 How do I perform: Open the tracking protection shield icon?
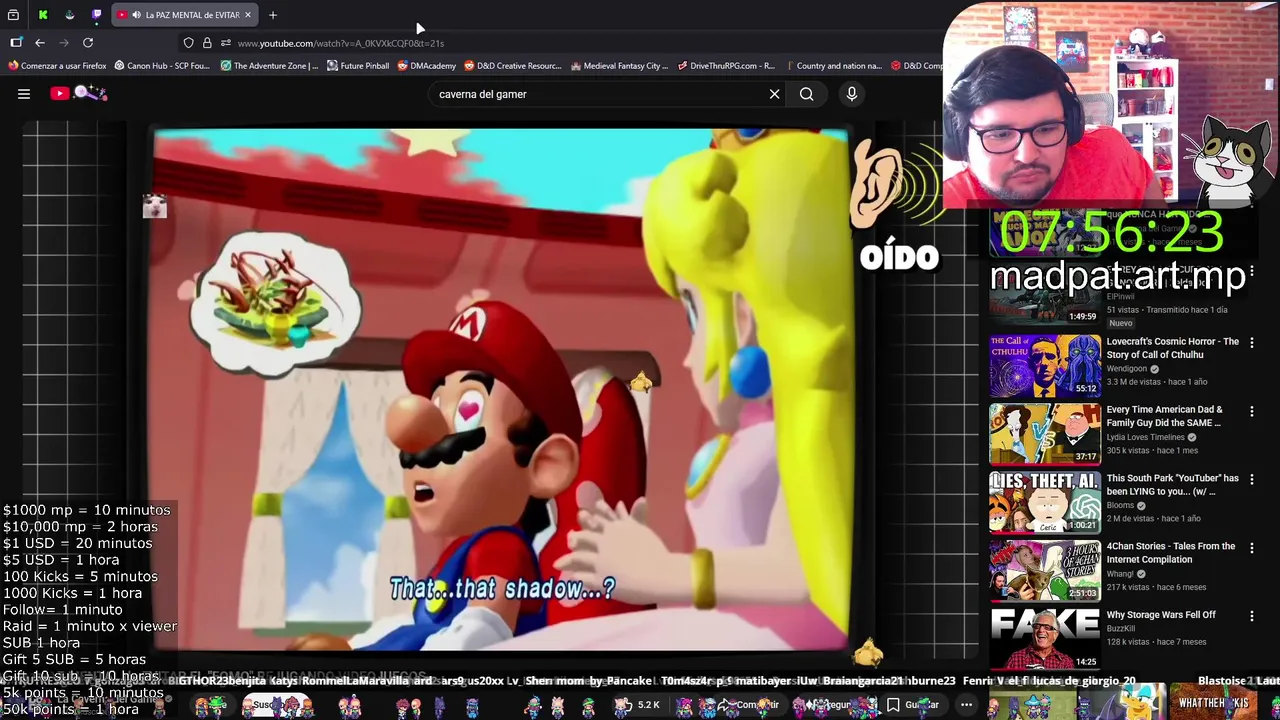click(188, 43)
